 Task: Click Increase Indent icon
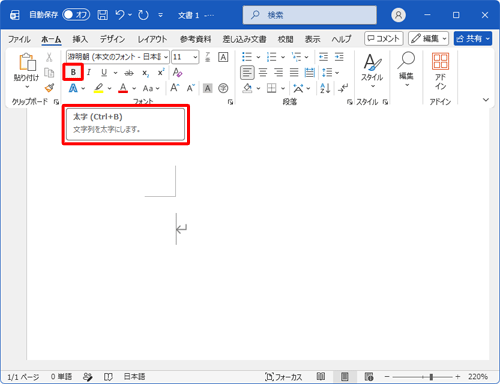[x=339, y=57]
